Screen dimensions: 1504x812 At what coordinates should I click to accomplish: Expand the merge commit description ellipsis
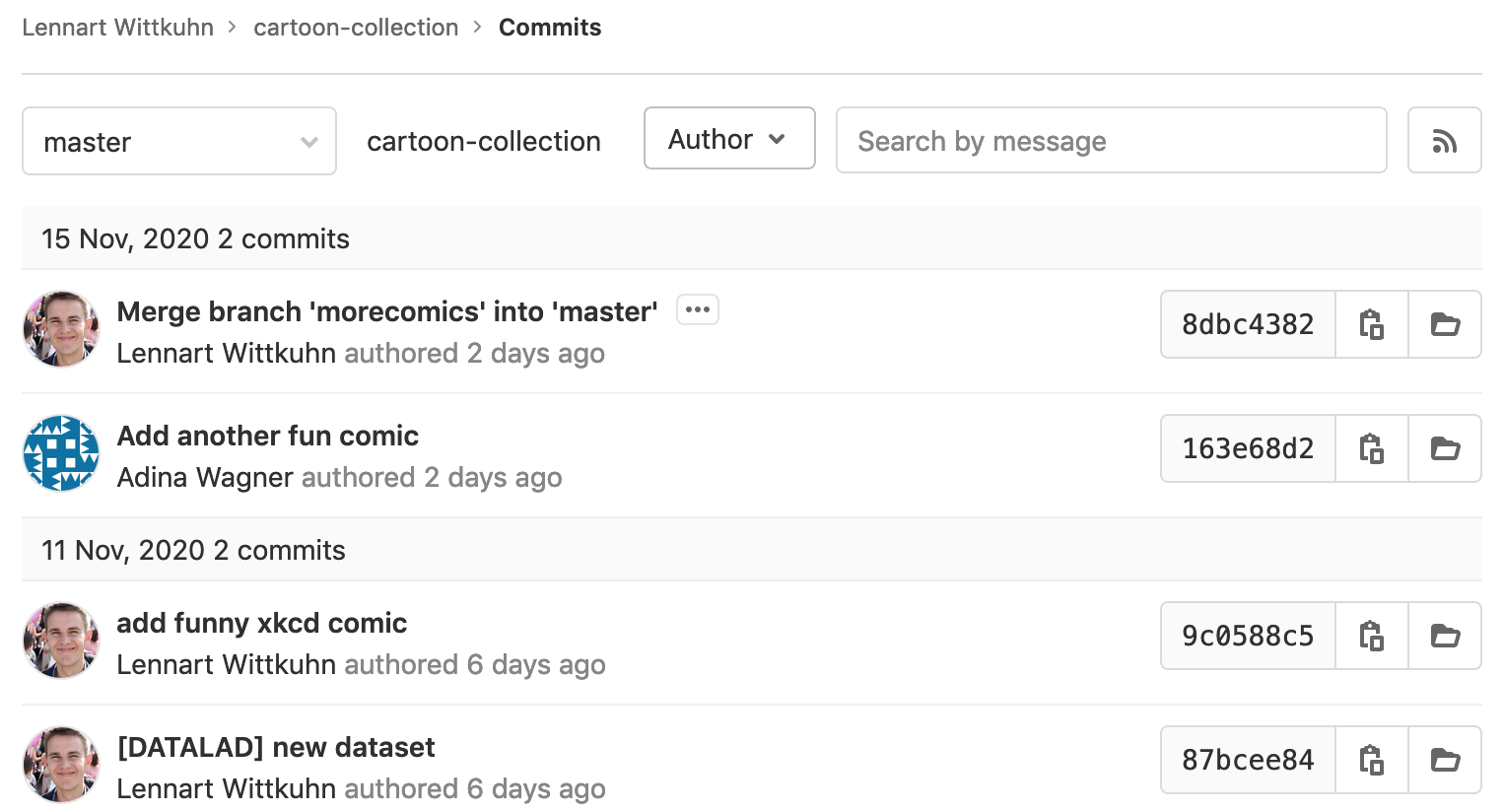point(697,310)
